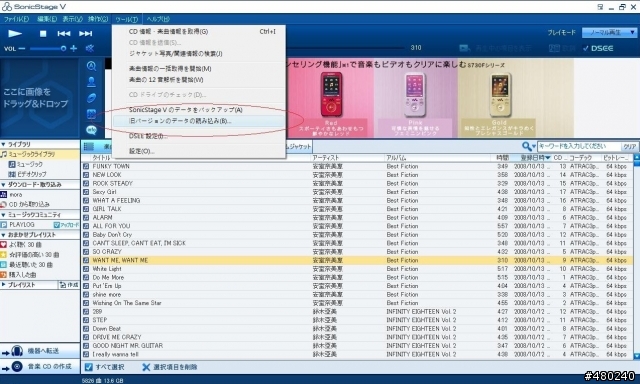Sort by the 登録日時 column header

click(535, 158)
